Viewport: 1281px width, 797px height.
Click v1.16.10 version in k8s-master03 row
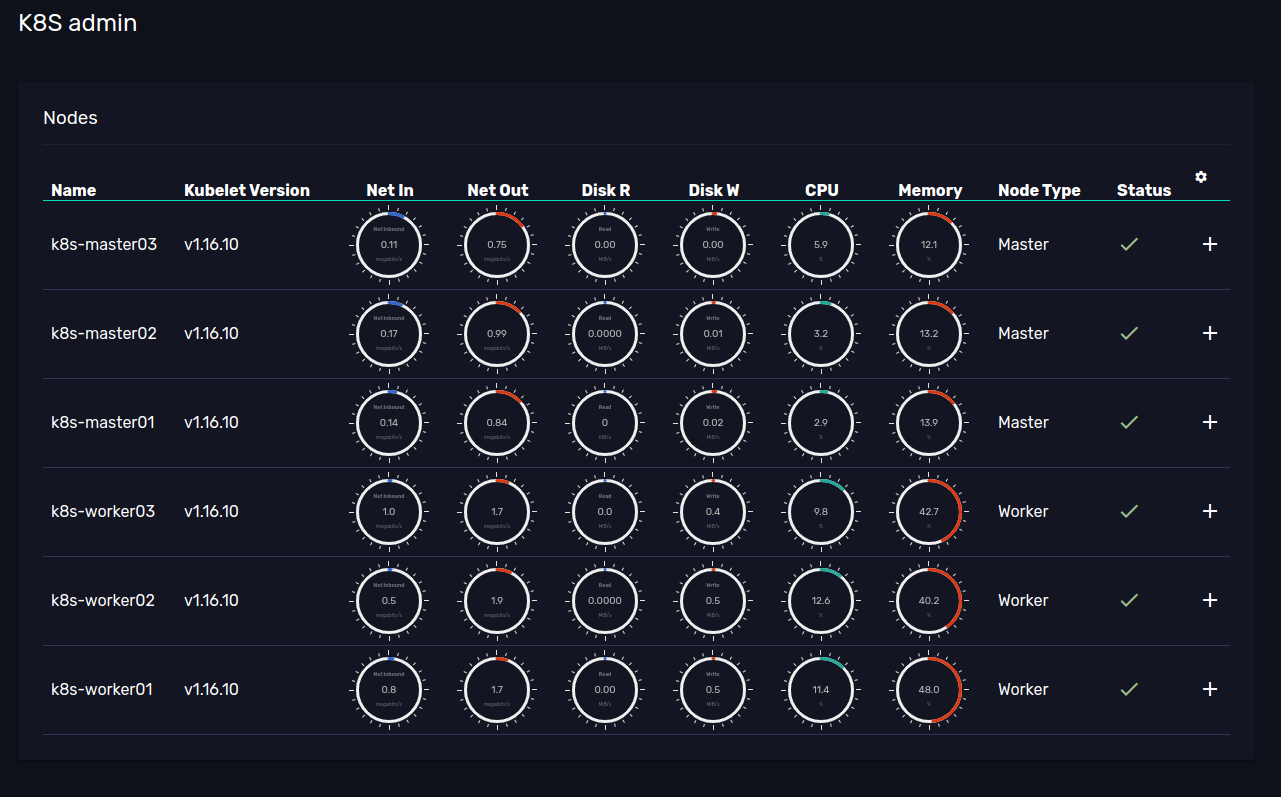(x=211, y=244)
